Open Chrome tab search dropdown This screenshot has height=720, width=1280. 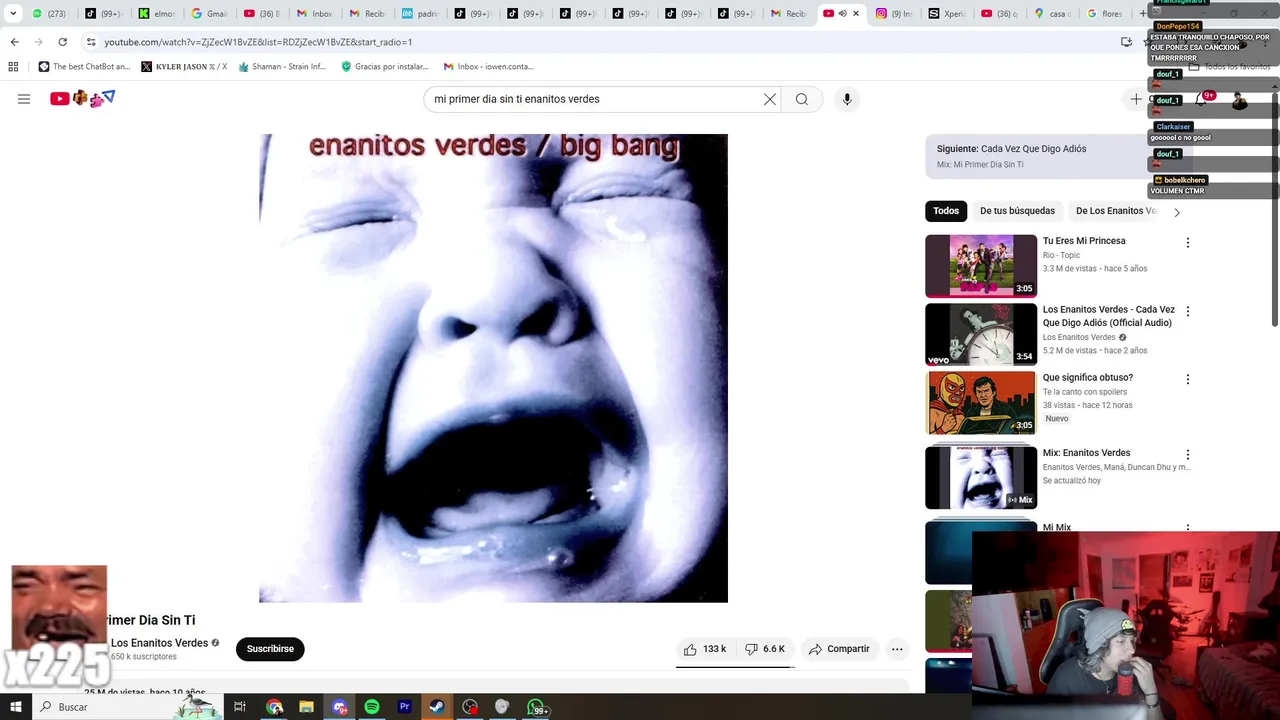(x=13, y=13)
